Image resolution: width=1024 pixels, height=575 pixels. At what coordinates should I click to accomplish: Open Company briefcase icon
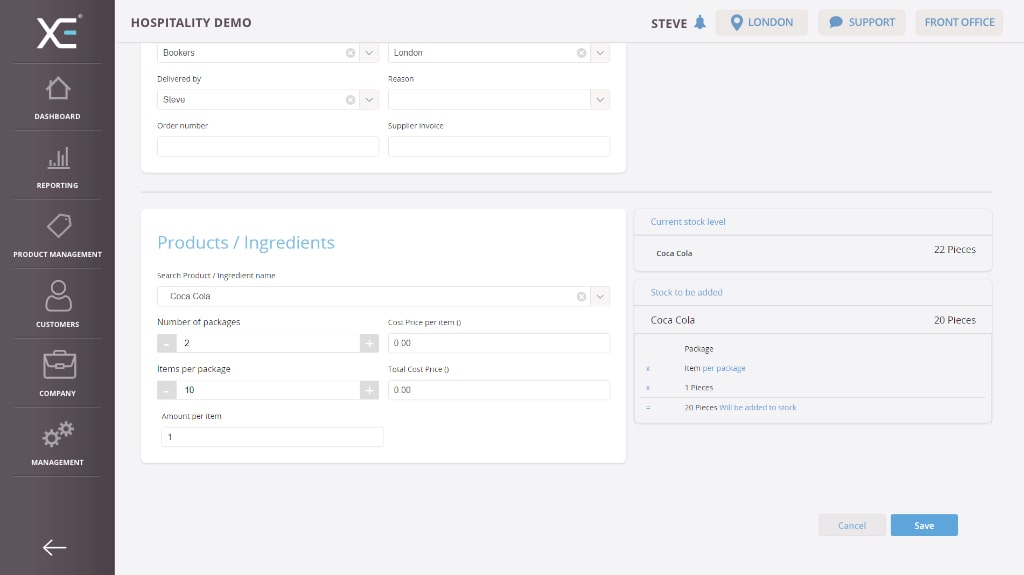57,365
